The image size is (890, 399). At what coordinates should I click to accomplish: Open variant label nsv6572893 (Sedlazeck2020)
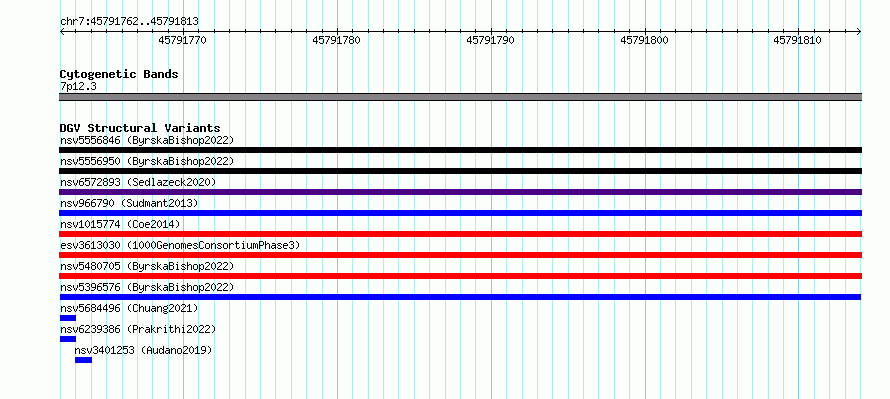[x=138, y=182]
